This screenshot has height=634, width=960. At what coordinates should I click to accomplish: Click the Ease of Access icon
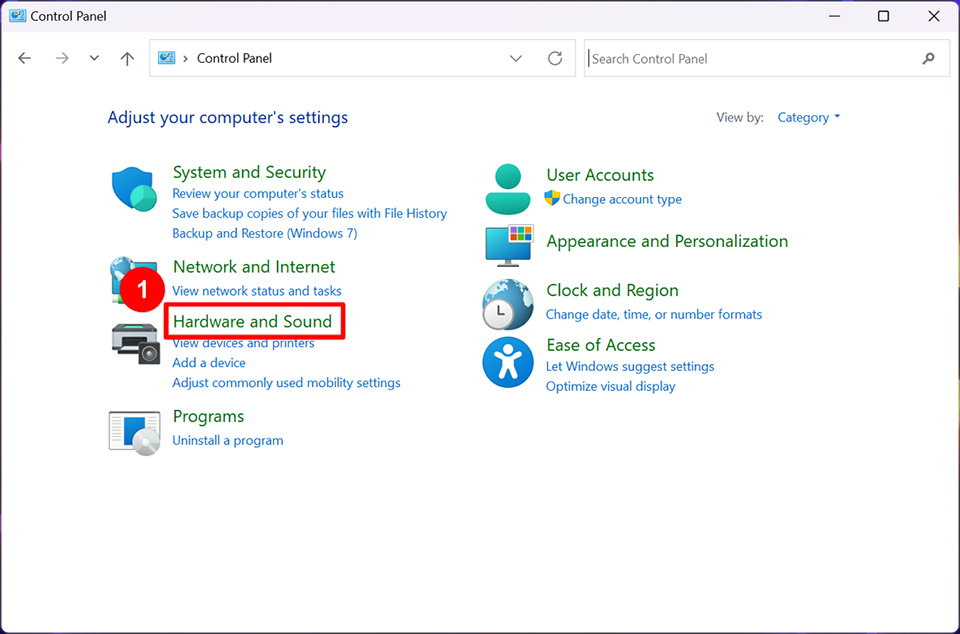508,362
